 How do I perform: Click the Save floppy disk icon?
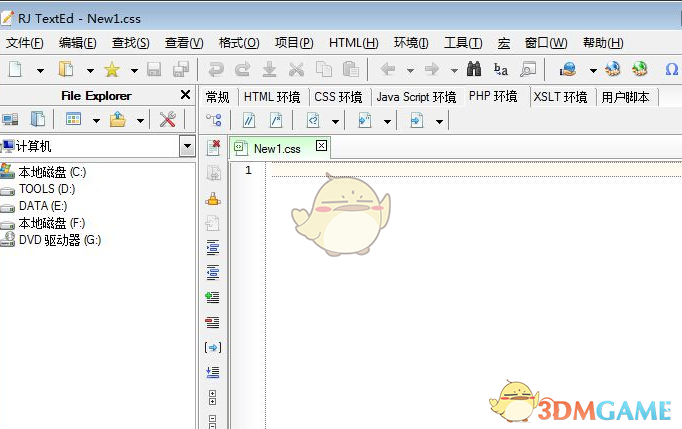(x=154, y=69)
